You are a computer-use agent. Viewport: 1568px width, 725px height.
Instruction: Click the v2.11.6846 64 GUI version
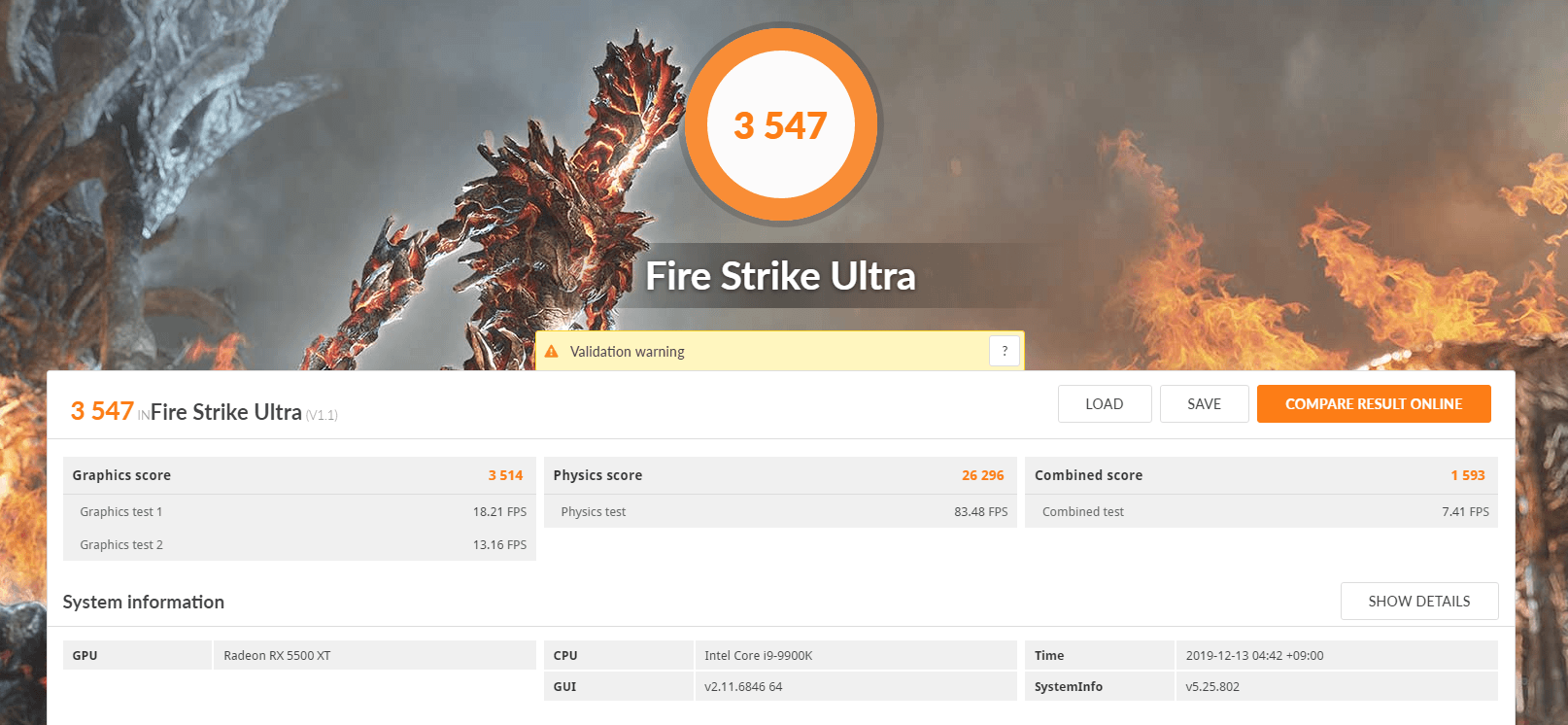[743, 687]
